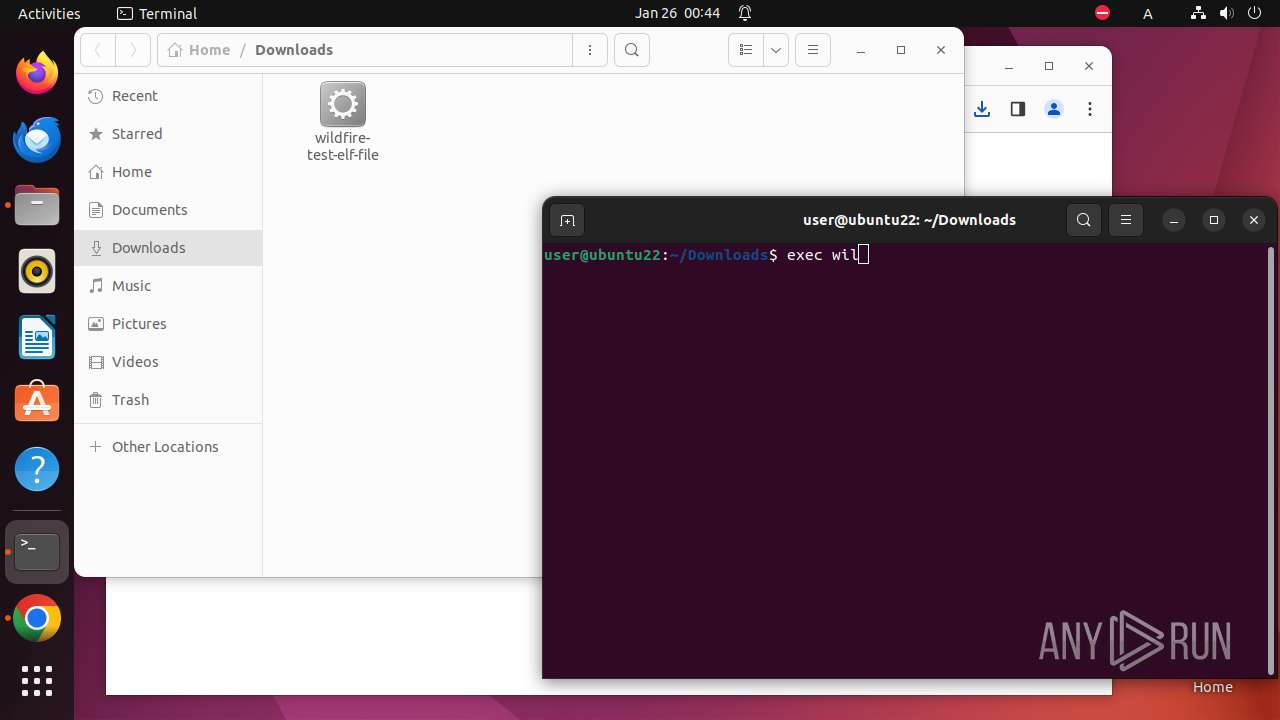Minimize the terminal window

point(1174,220)
